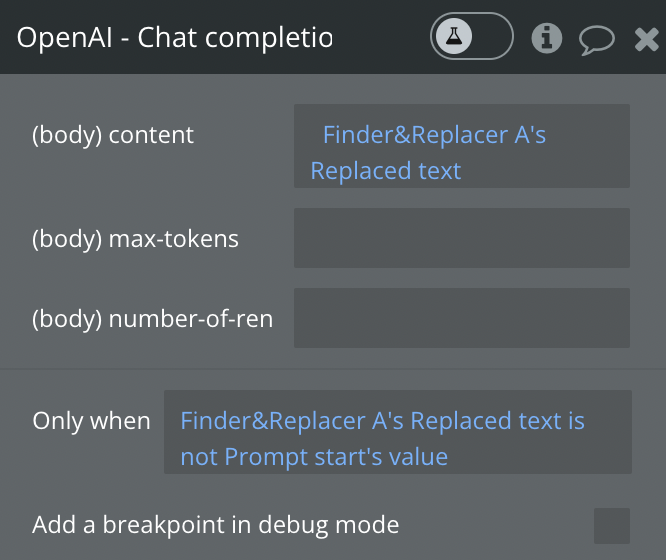Click the "Only when" label
This screenshot has width=666, height=560.
91,421
